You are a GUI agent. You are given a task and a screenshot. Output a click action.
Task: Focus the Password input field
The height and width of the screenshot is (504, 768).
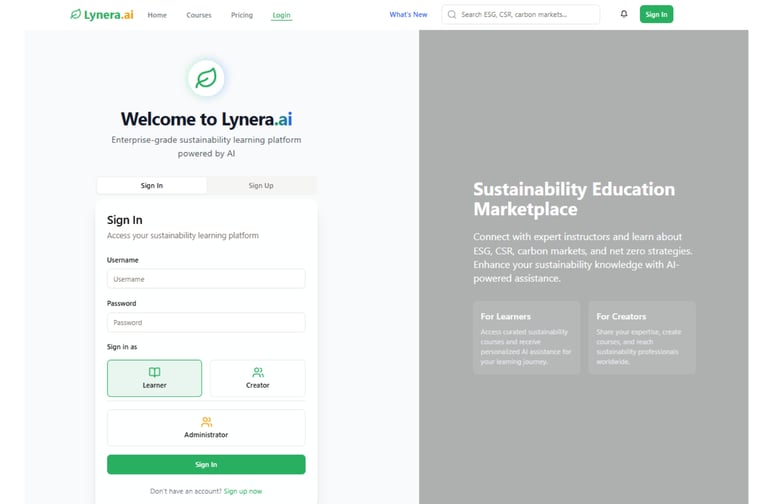tap(206, 322)
